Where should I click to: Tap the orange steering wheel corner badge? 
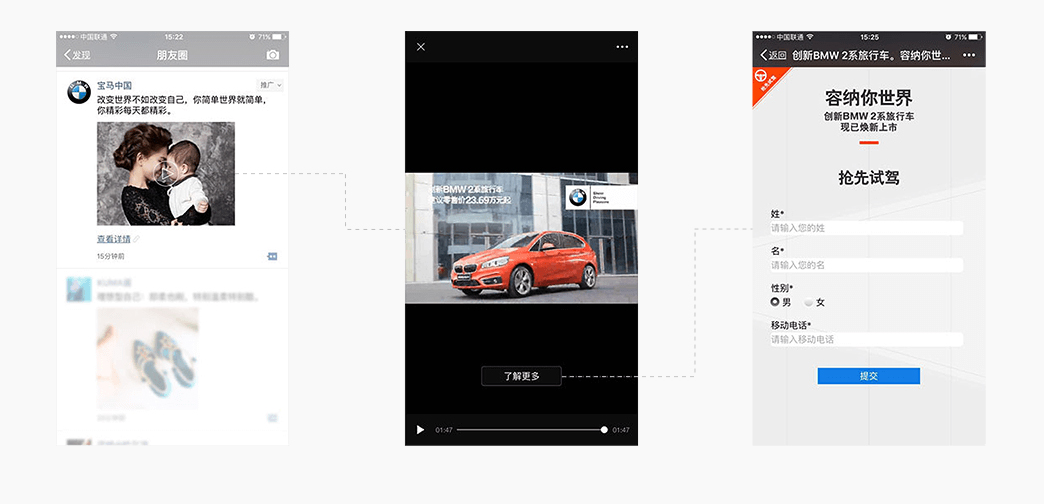point(766,82)
